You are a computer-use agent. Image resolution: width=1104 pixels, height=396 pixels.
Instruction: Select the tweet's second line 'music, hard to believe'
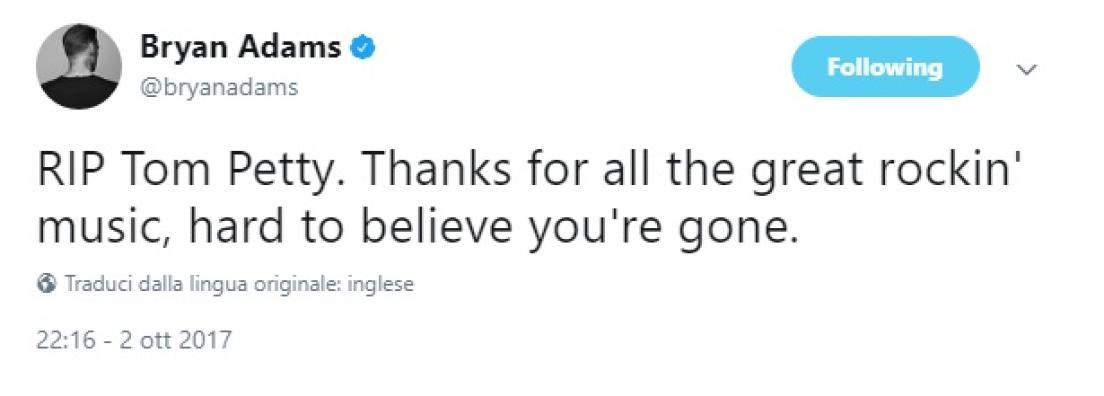[279, 230]
